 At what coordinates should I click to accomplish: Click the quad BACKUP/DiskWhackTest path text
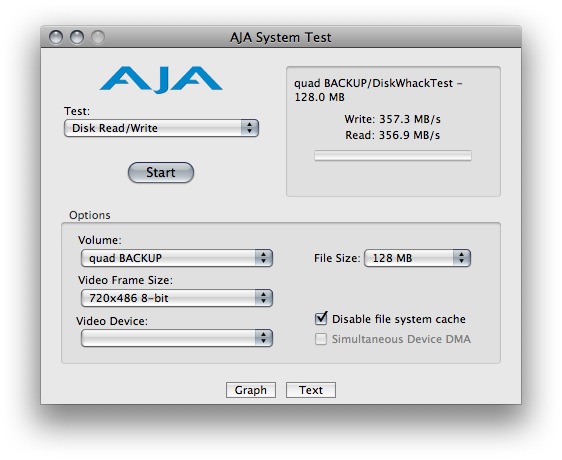click(x=378, y=90)
